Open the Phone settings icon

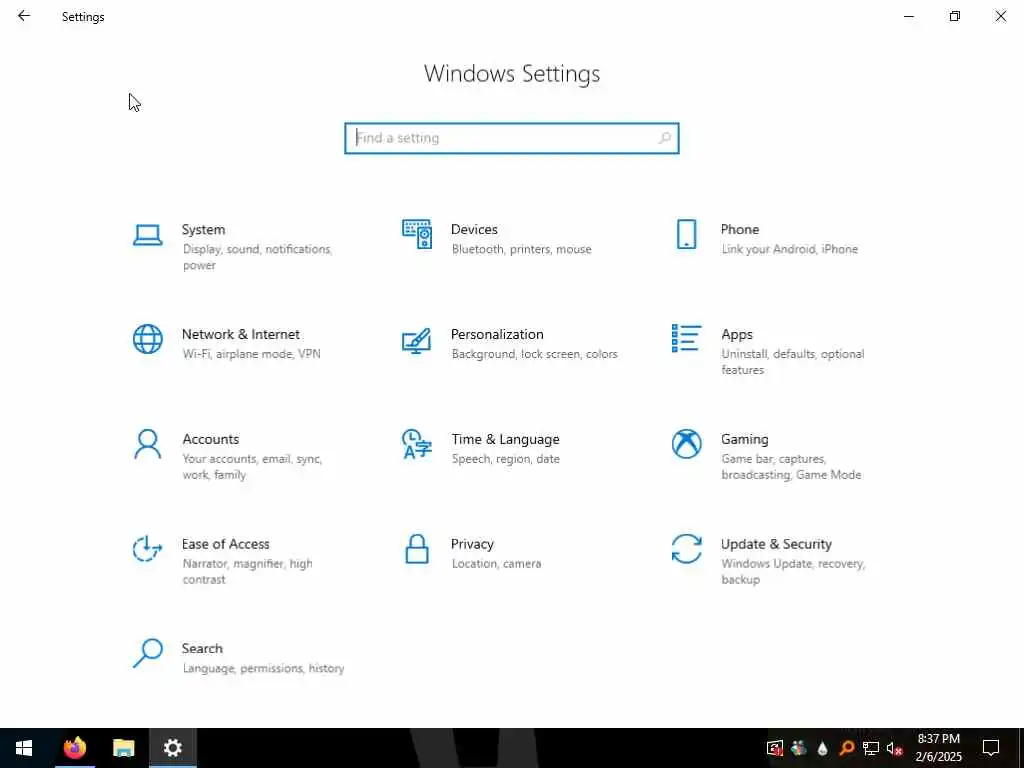click(x=686, y=234)
